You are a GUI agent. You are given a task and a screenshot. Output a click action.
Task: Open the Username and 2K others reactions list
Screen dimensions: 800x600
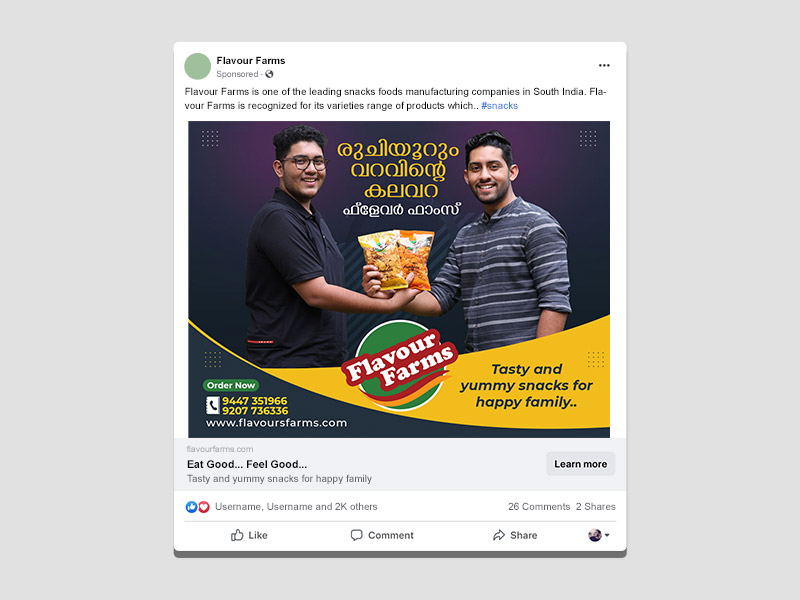pyautogui.click(x=296, y=507)
